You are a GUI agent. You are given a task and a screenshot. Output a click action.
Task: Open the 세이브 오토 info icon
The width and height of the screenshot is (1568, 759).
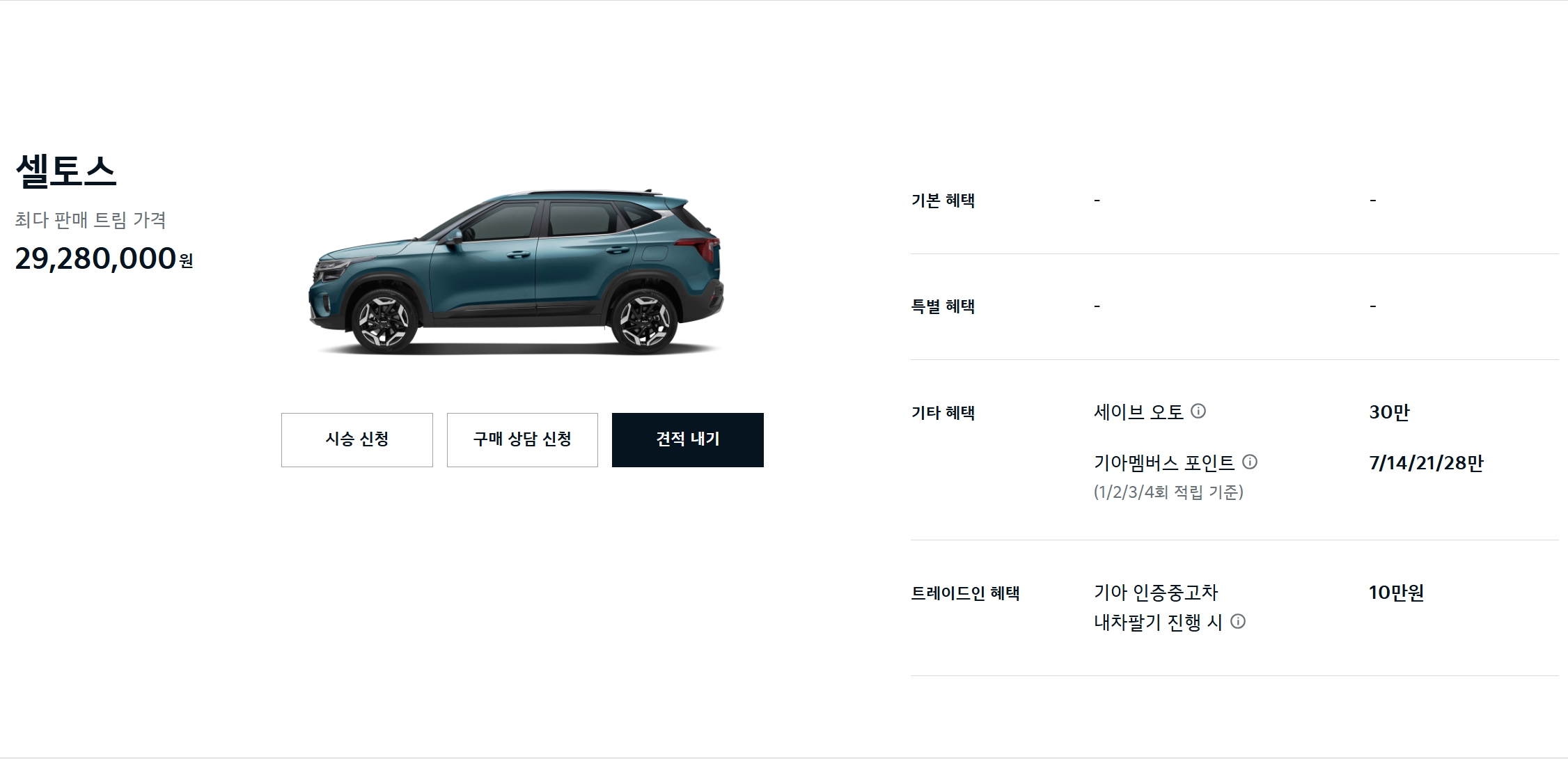(1198, 411)
